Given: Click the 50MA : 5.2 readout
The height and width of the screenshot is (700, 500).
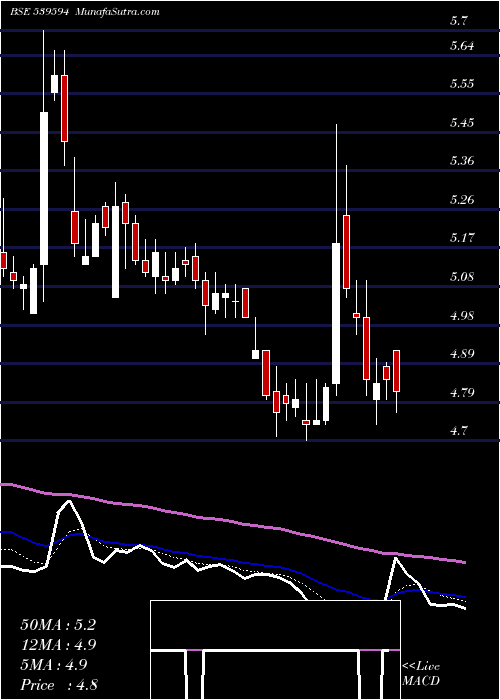Looking at the screenshot, I should point(58,625).
